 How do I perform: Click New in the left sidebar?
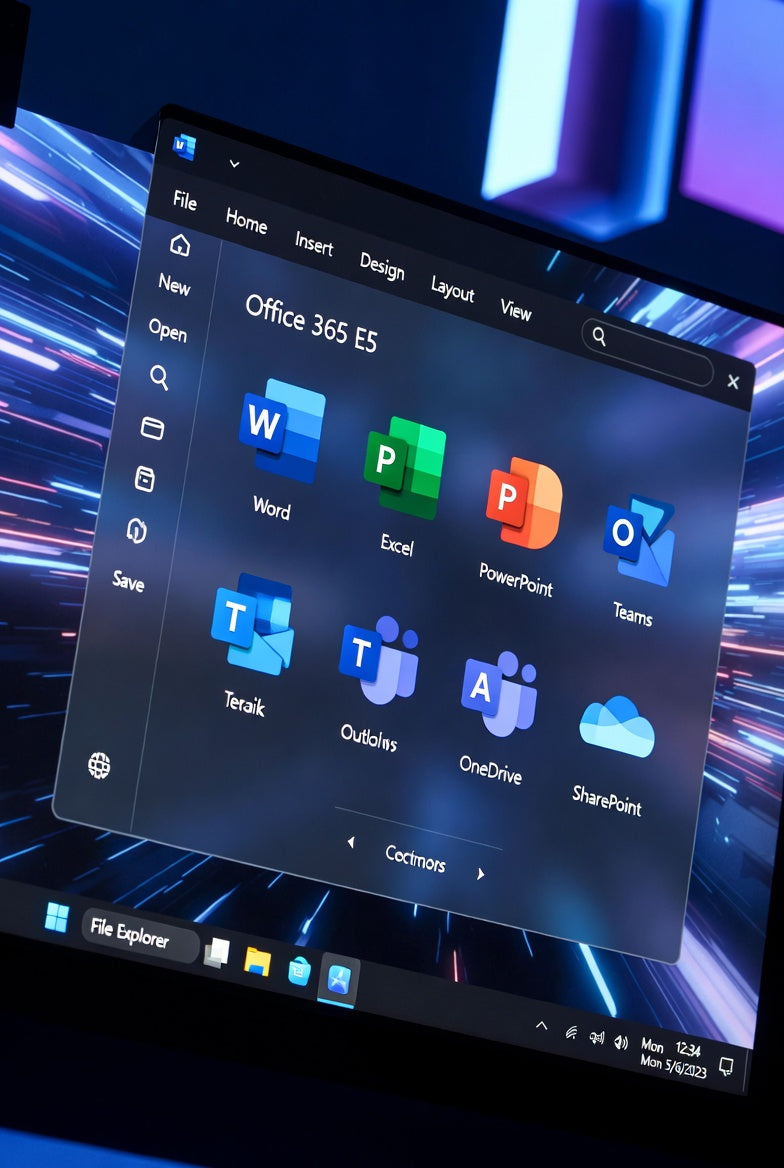(x=174, y=284)
